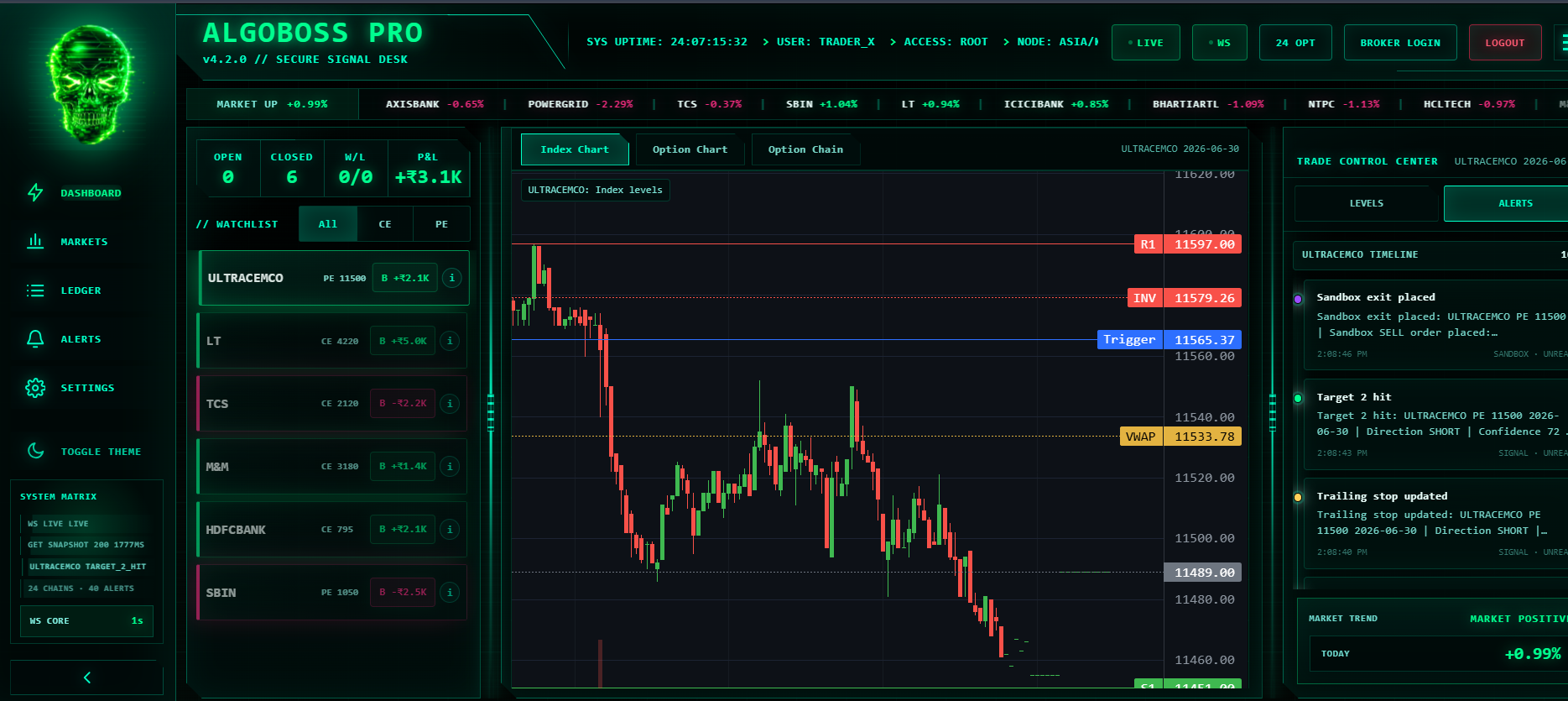Click the B +₹5.0K badge on LT
The width and height of the screenshot is (1568, 701).
[403, 341]
